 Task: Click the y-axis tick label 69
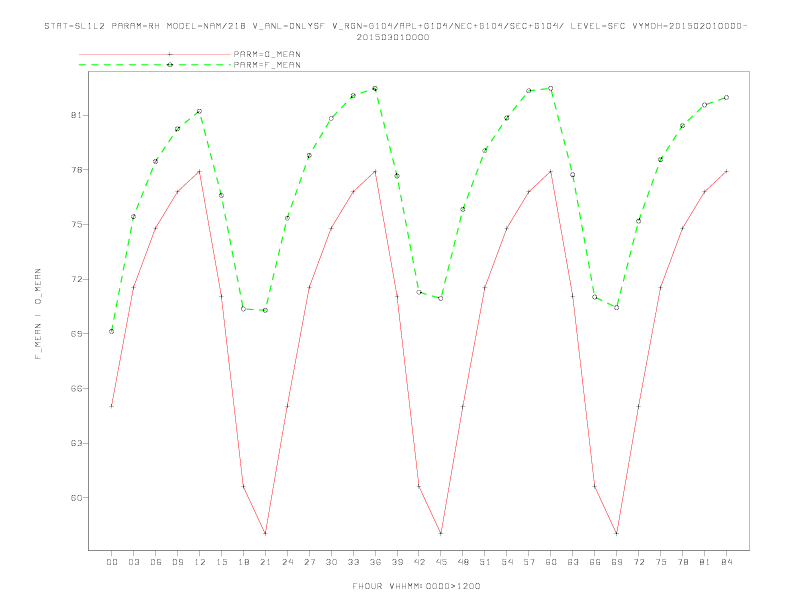click(x=76, y=334)
